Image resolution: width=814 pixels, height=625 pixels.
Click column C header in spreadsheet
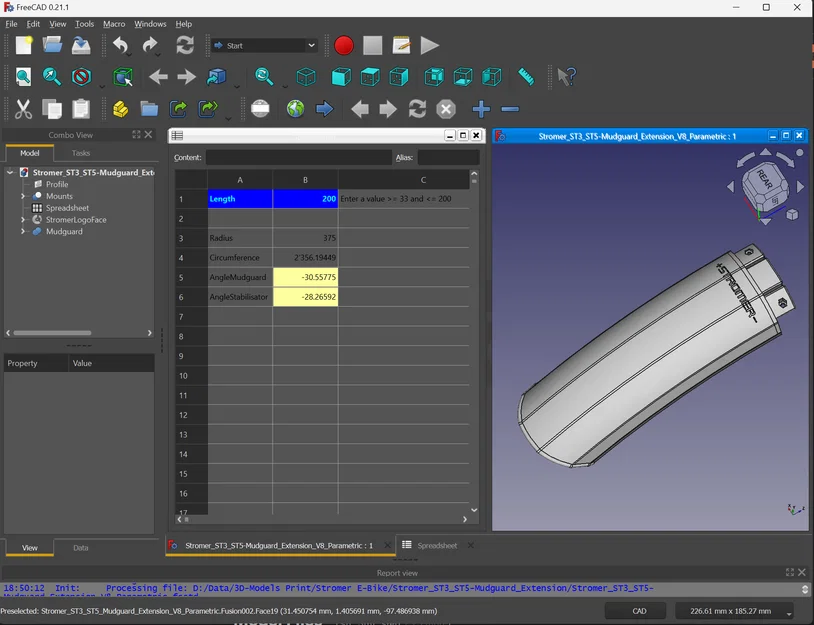point(404,180)
